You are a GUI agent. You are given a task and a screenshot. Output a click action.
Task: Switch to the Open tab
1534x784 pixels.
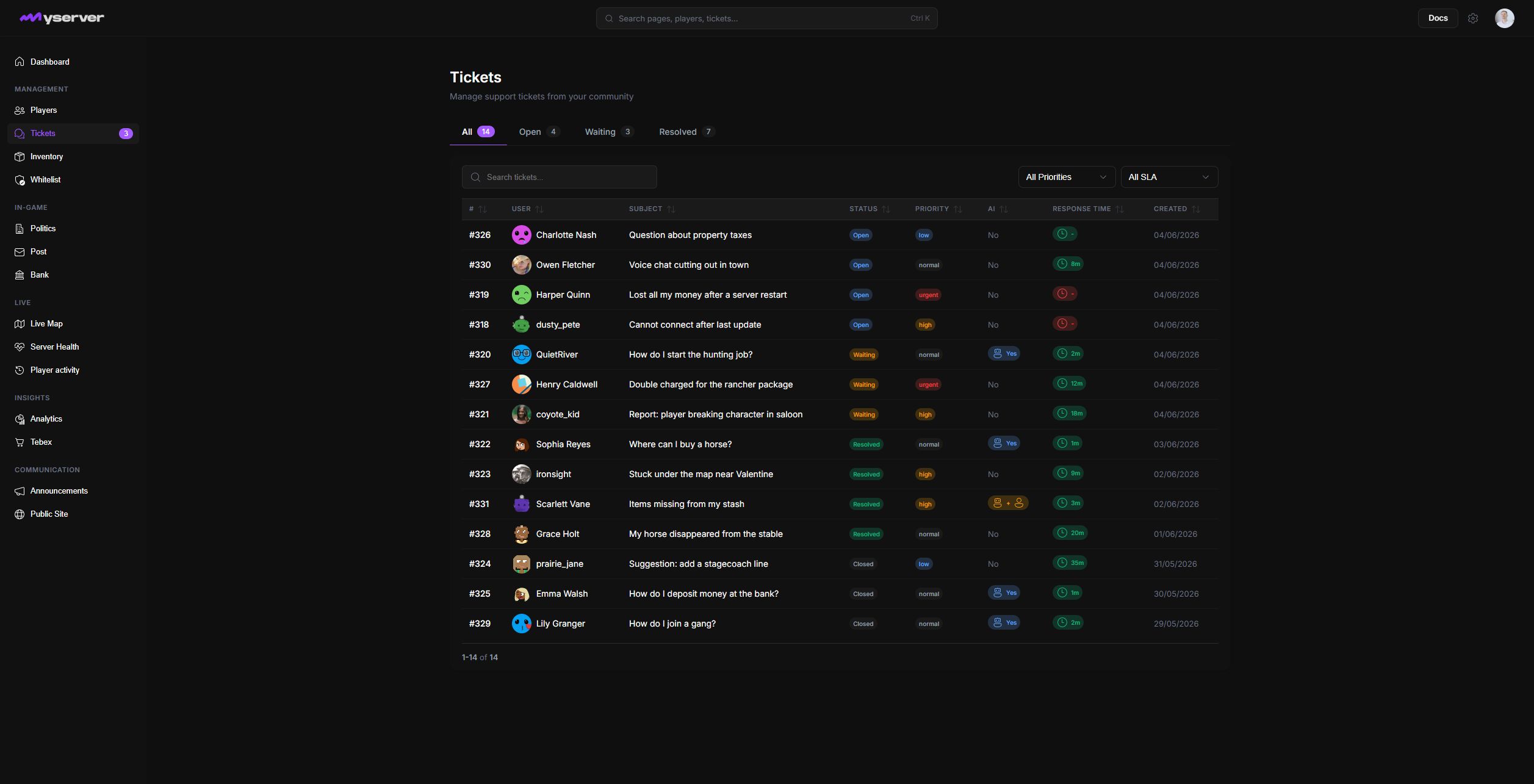click(539, 132)
